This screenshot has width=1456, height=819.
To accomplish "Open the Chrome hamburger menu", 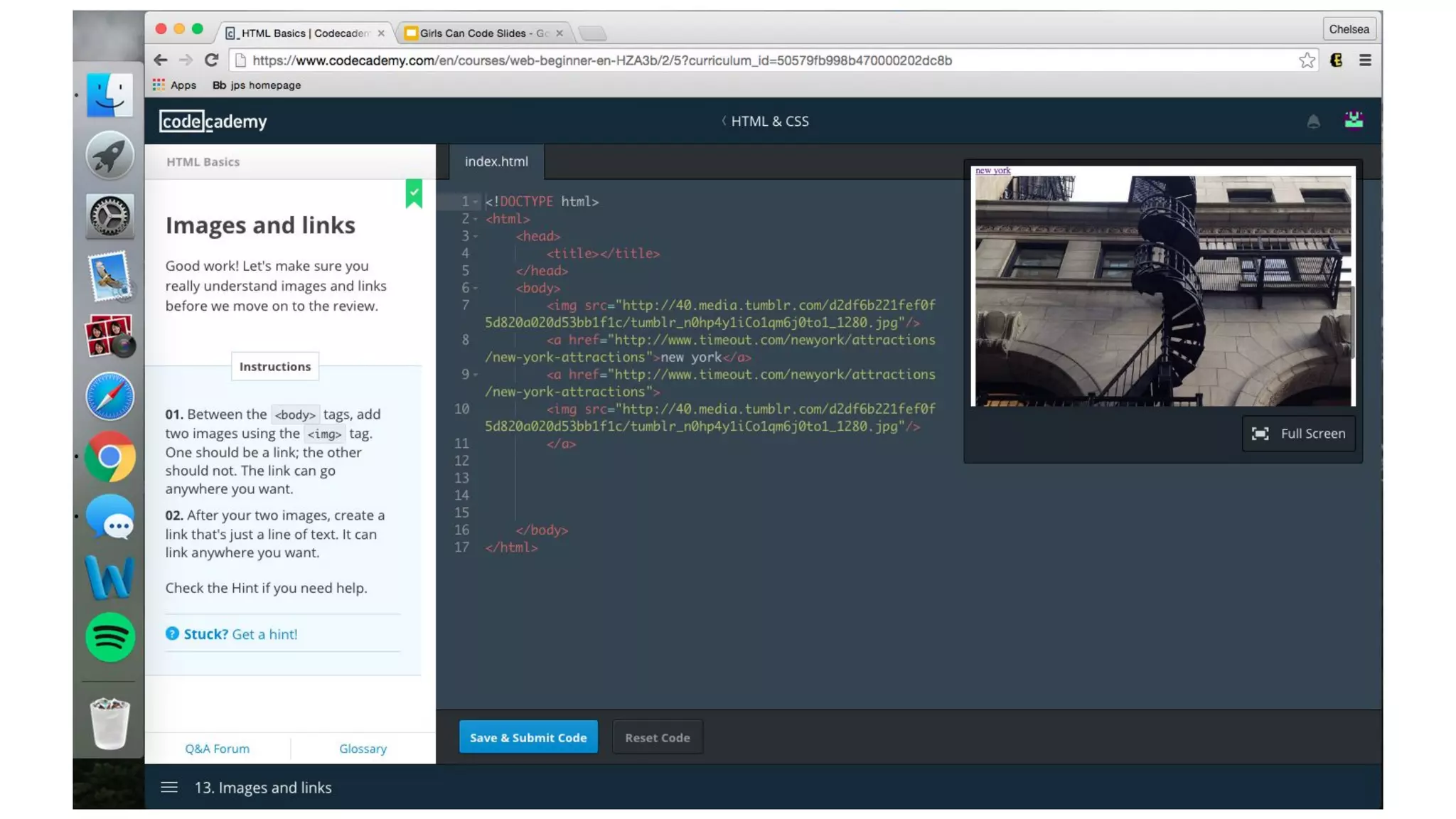I will 1365,60.
